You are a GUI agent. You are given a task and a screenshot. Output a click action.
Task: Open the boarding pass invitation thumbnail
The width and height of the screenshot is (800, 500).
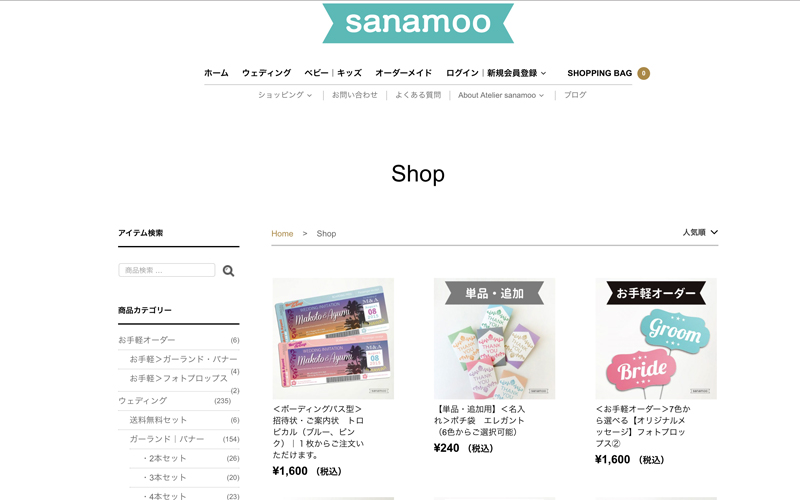point(333,338)
